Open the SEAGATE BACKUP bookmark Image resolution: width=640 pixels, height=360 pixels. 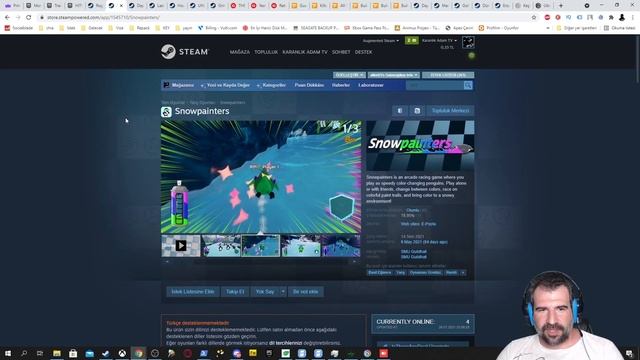[x=316, y=28]
